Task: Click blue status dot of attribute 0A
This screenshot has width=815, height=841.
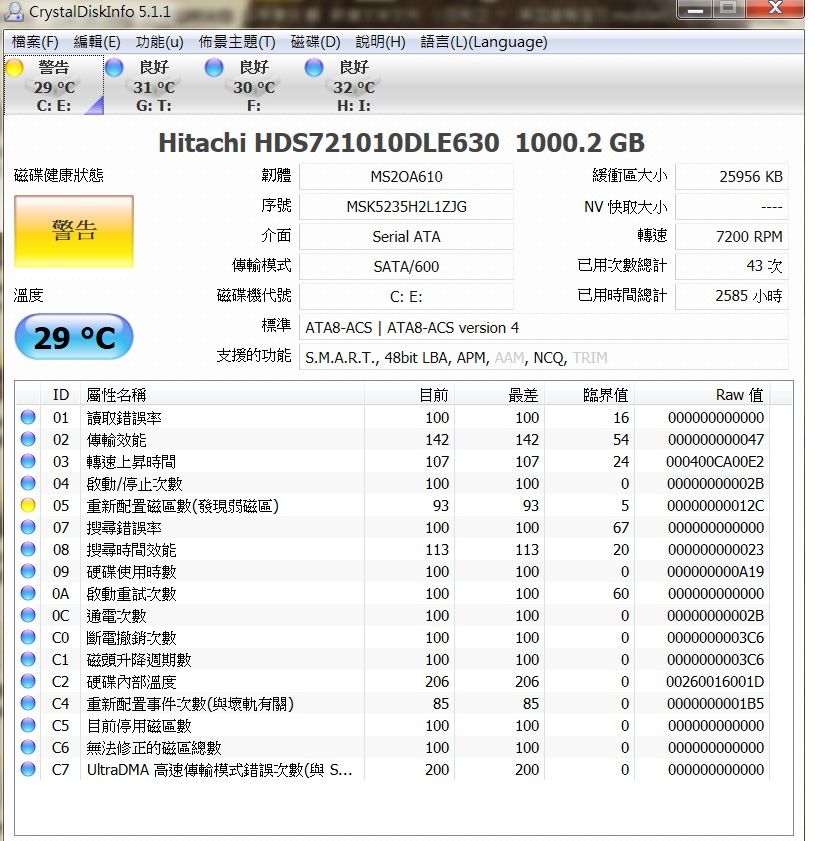Action: click(28, 593)
